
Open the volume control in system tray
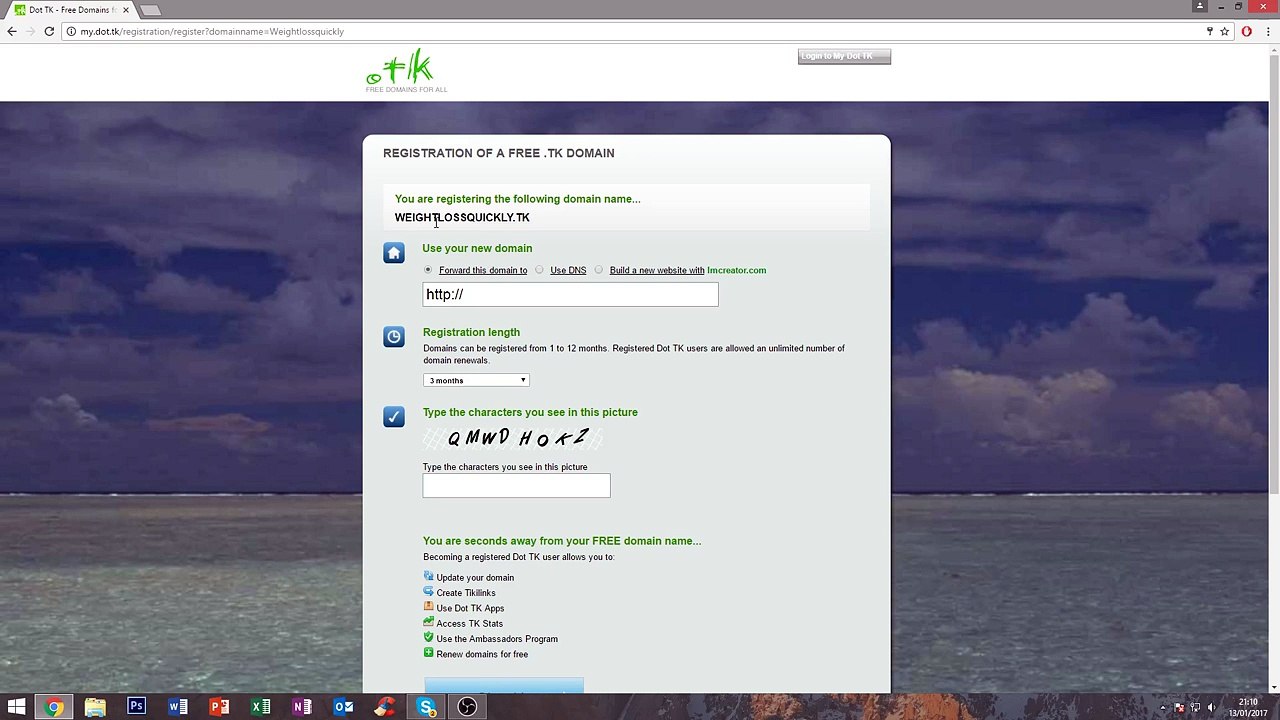coord(1214,707)
